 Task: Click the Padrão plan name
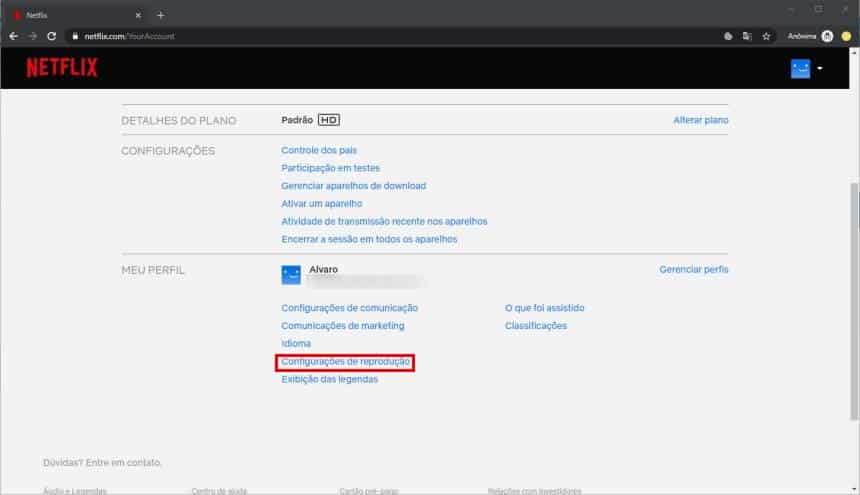297,120
